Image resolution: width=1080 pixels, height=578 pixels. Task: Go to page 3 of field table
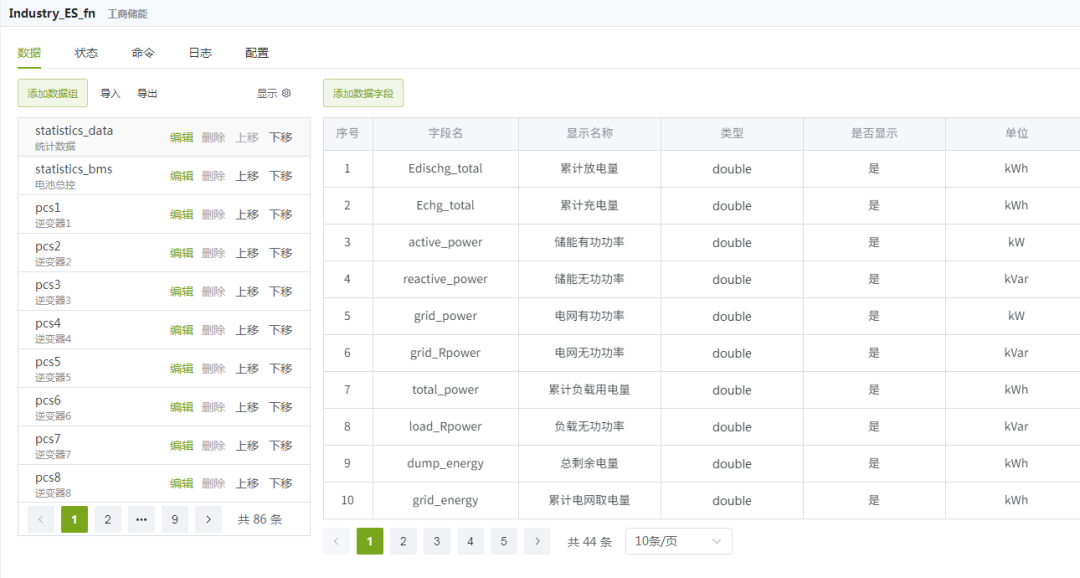tap(437, 541)
